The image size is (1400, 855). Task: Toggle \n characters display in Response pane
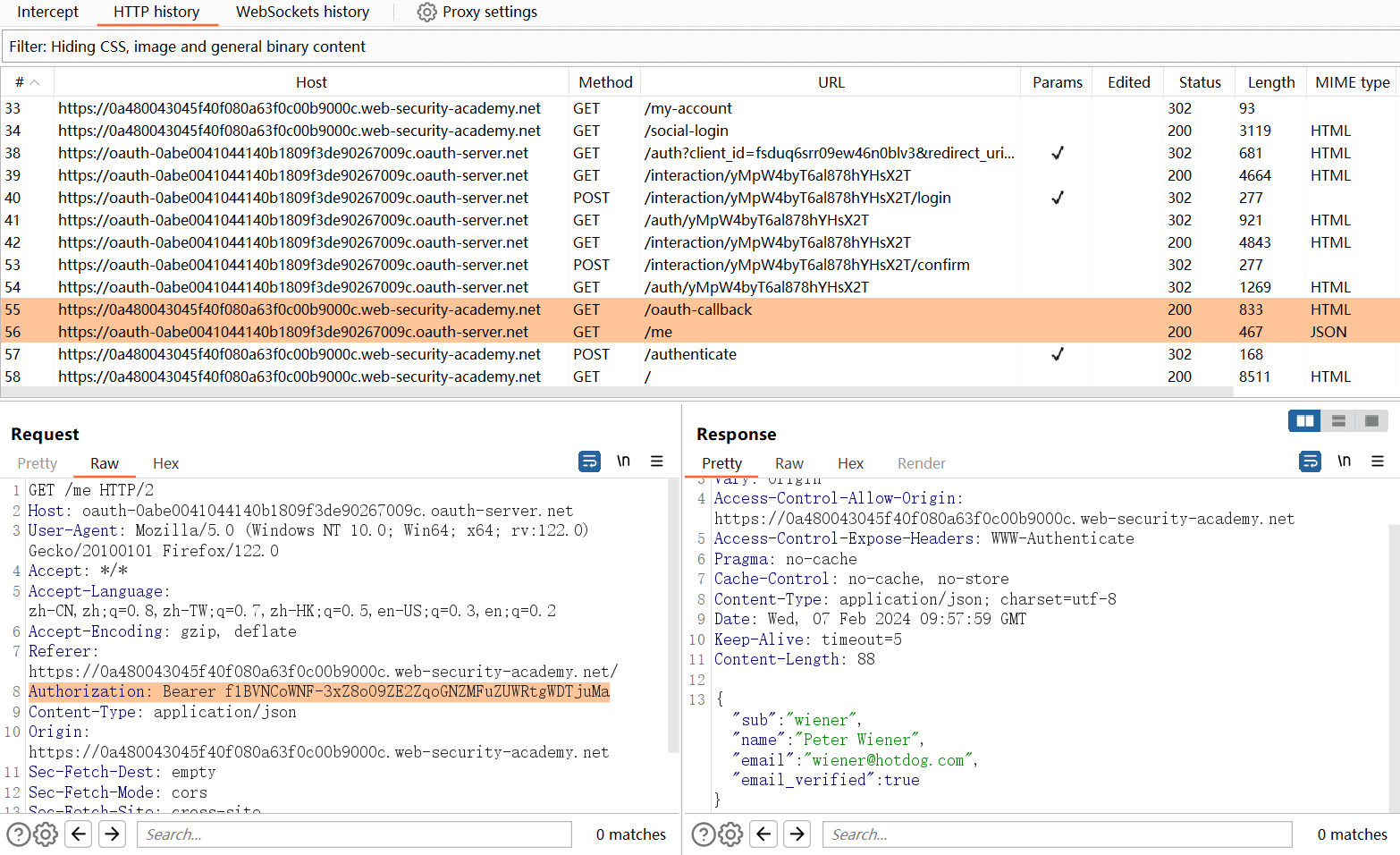pyautogui.click(x=1344, y=461)
